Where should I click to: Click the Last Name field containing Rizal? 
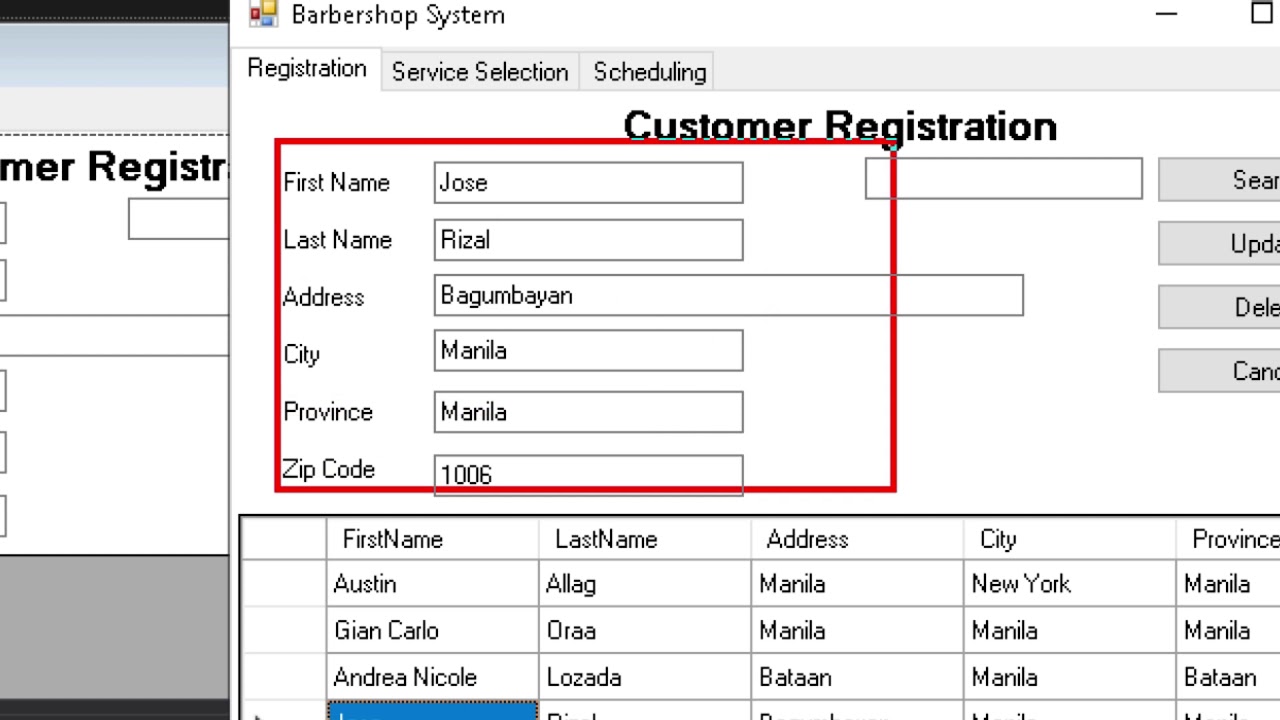coord(588,240)
